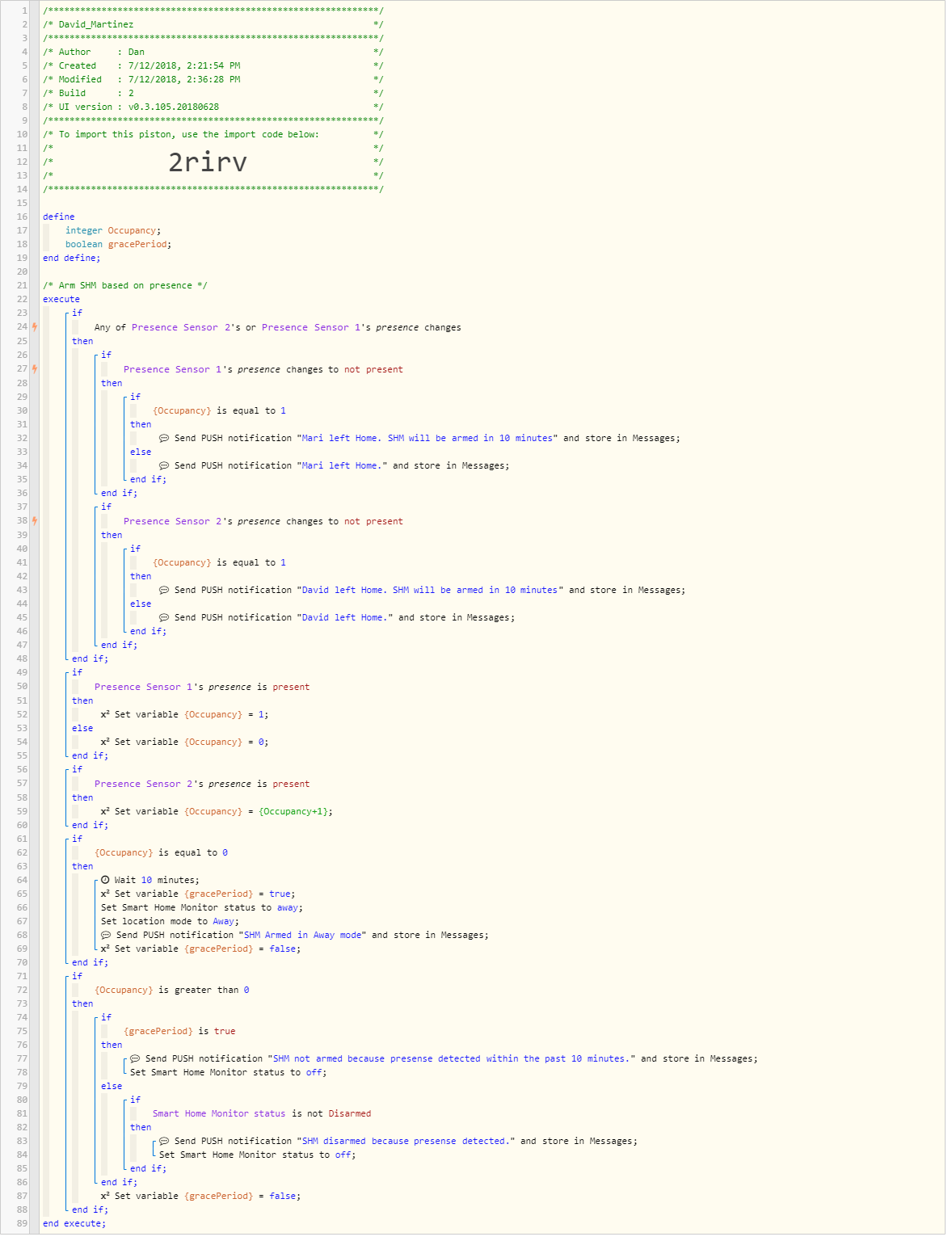Screen dimensions: 952x1241
Task: Click line number 50 in the gutter
Action: pyautogui.click(x=22, y=687)
